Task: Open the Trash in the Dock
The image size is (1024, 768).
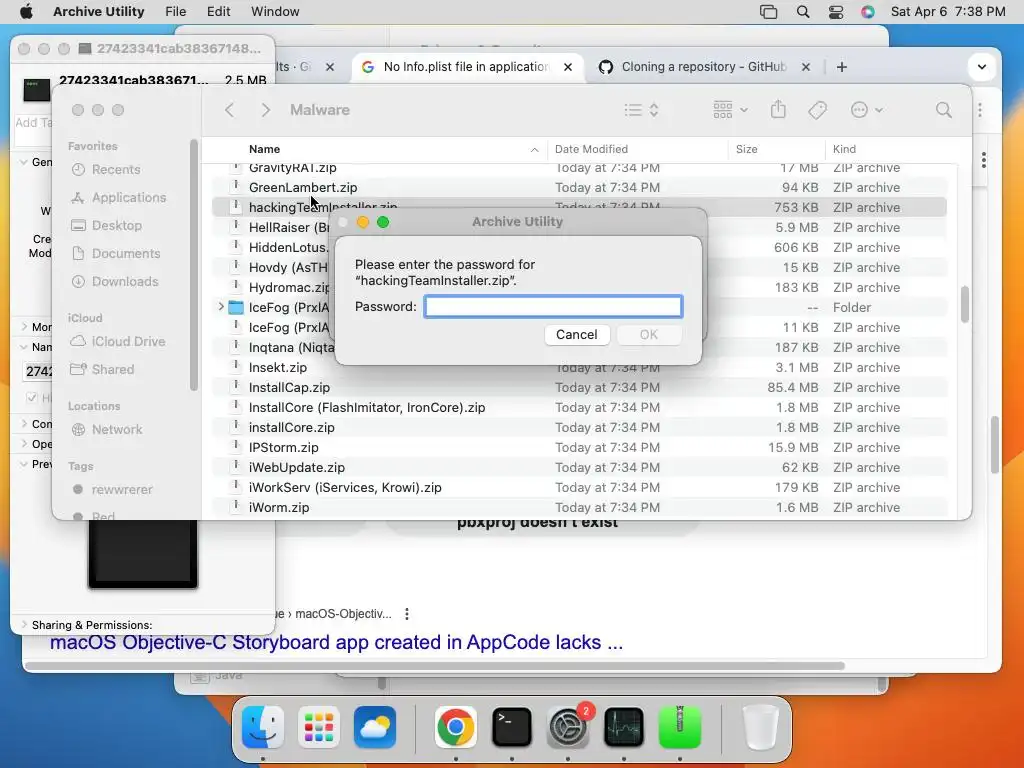Action: coord(761,726)
